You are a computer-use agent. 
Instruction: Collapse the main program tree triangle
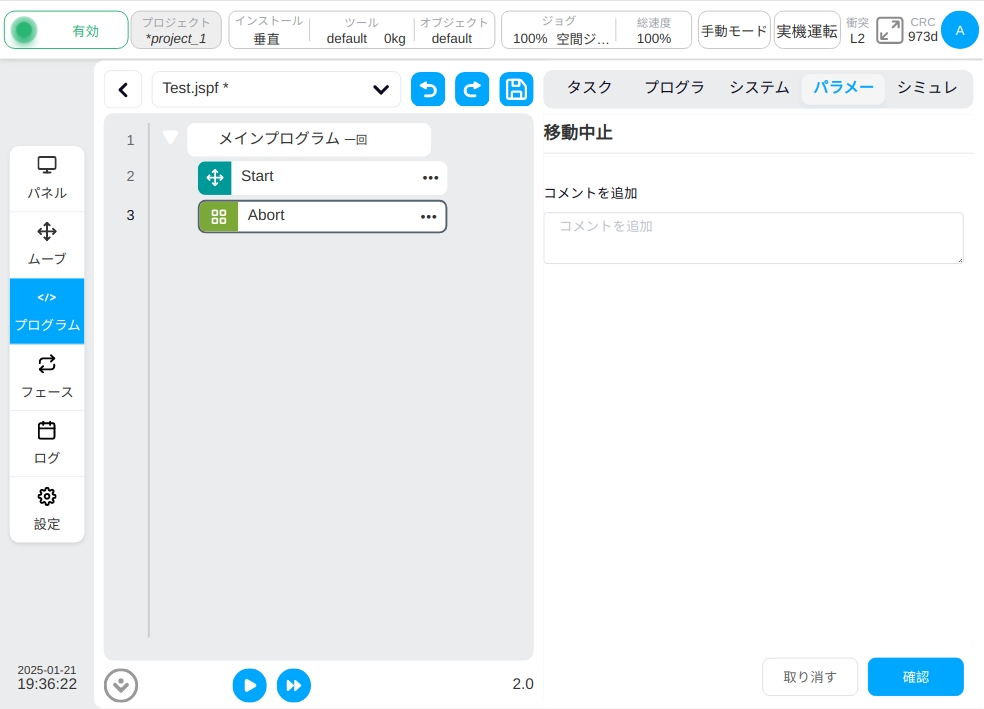[170, 137]
